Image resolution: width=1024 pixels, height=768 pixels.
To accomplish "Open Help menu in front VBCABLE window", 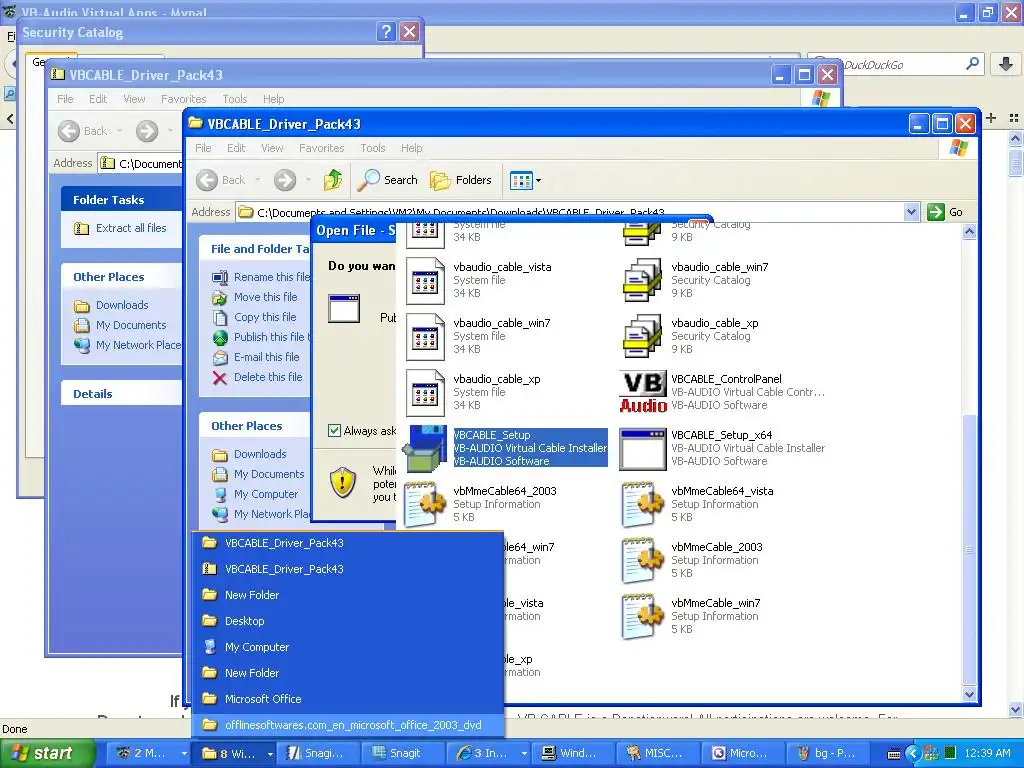I will 411,148.
